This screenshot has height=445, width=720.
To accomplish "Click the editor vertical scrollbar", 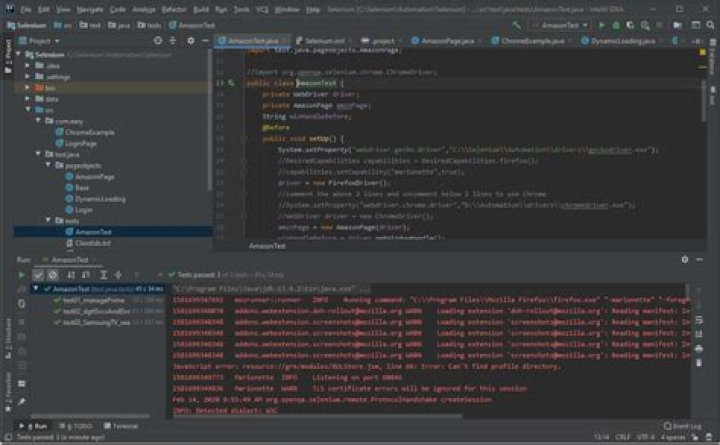I will pos(703,101).
